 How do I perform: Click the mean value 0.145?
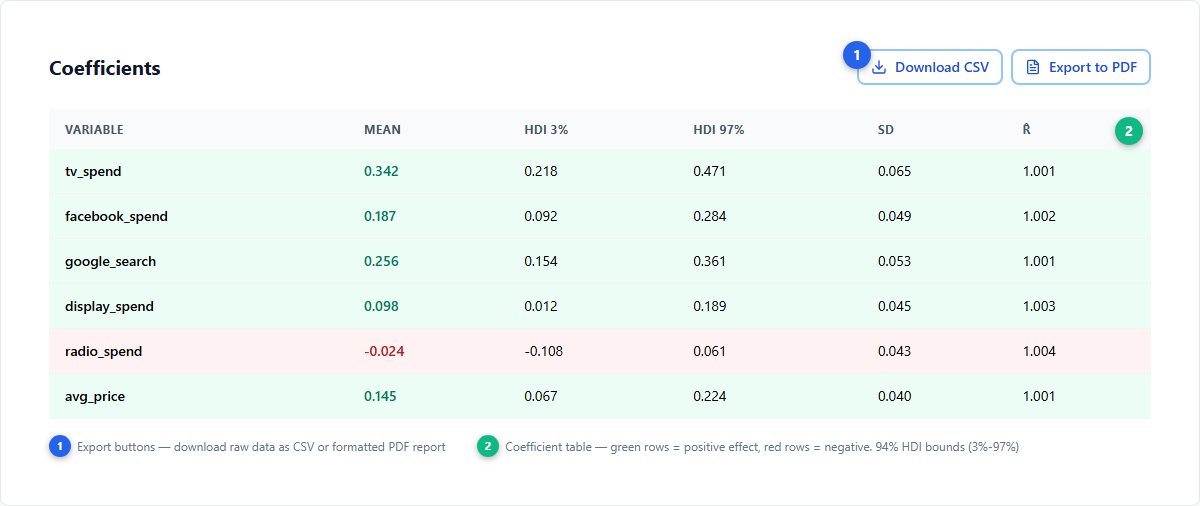click(x=381, y=396)
